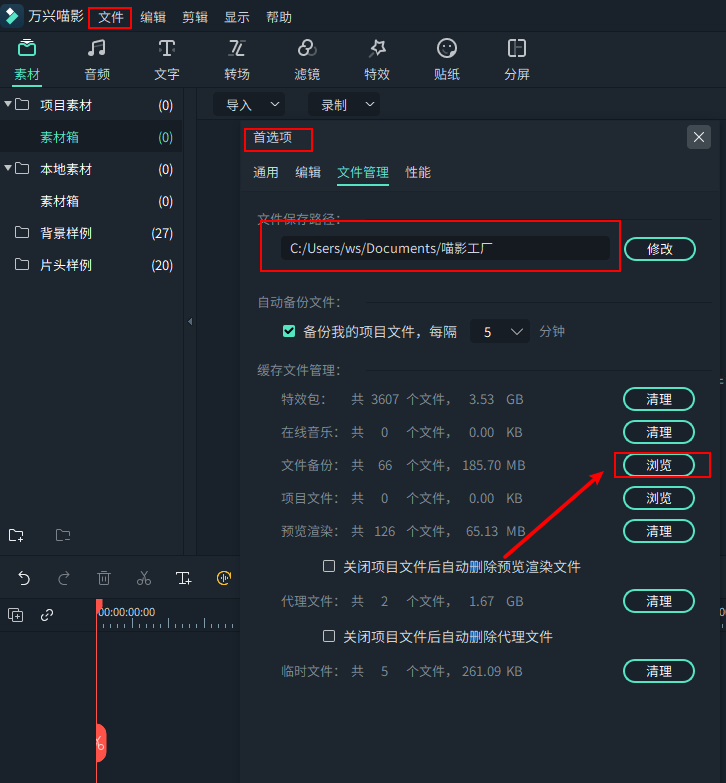Screen dimensions: 726x783
Task: Click 修改 to change save path
Action: pyautogui.click(x=660, y=249)
